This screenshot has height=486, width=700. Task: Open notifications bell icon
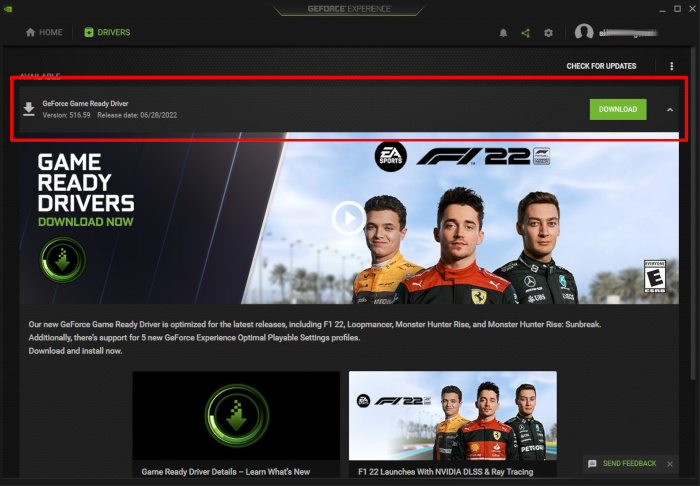pos(503,33)
